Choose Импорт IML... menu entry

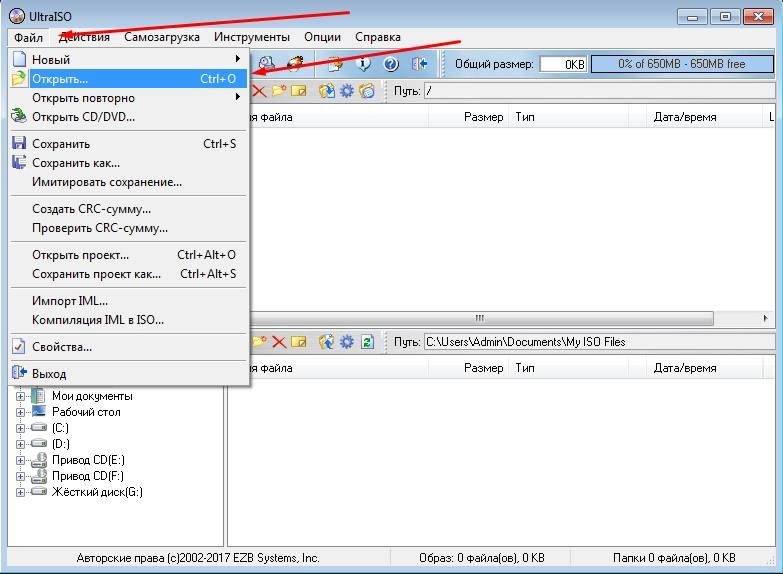pyautogui.click(x=128, y=301)
